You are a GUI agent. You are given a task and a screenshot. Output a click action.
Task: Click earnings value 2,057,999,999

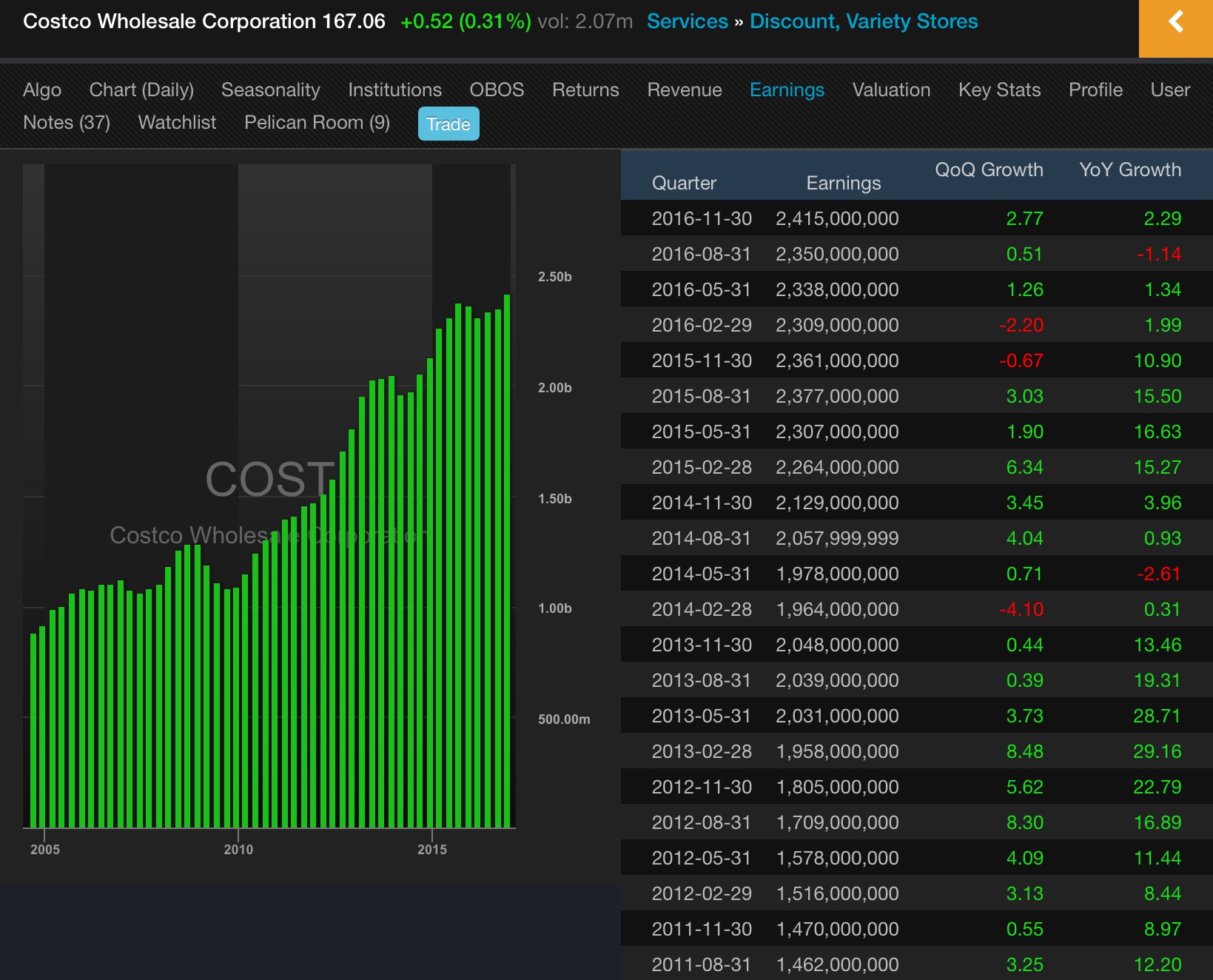click(x=837, y=538)
